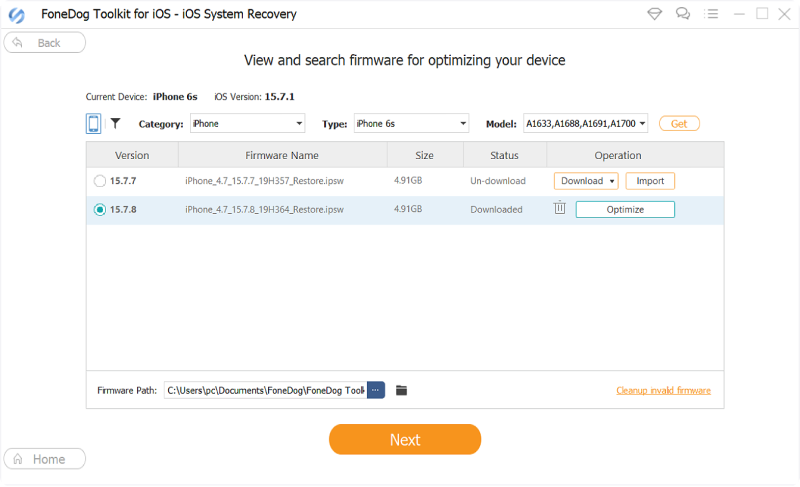Screen dimensions: 800x487
Task: Maximize the FoneDog window
Action: pyautogui.click(x=762, y=14)
